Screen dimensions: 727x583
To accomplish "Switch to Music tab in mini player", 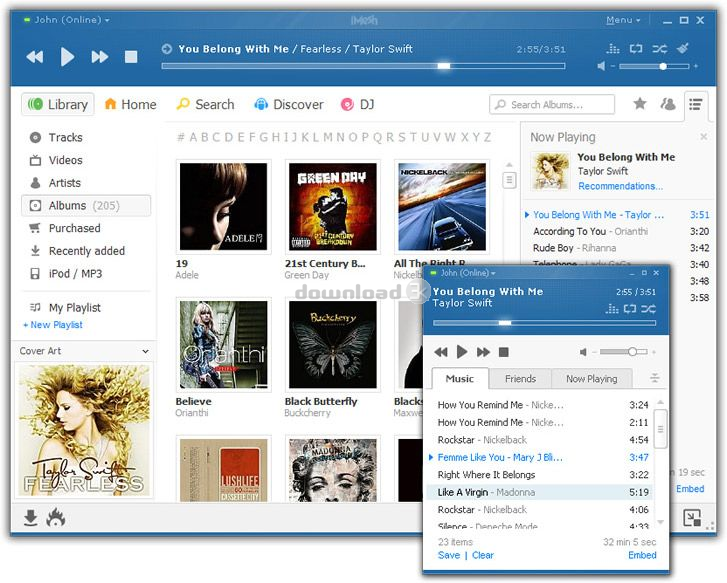I will pyautogui.click(x=460, y=378).
